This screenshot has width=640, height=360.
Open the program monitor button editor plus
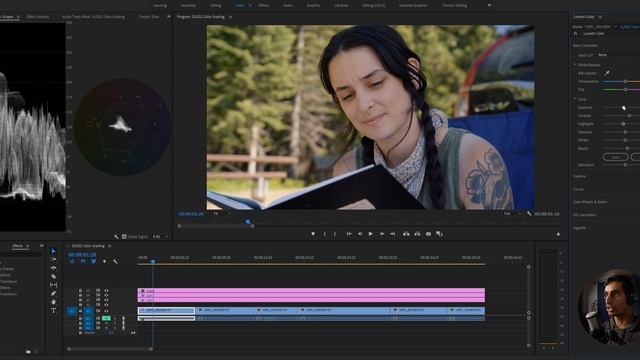(558, 234)
